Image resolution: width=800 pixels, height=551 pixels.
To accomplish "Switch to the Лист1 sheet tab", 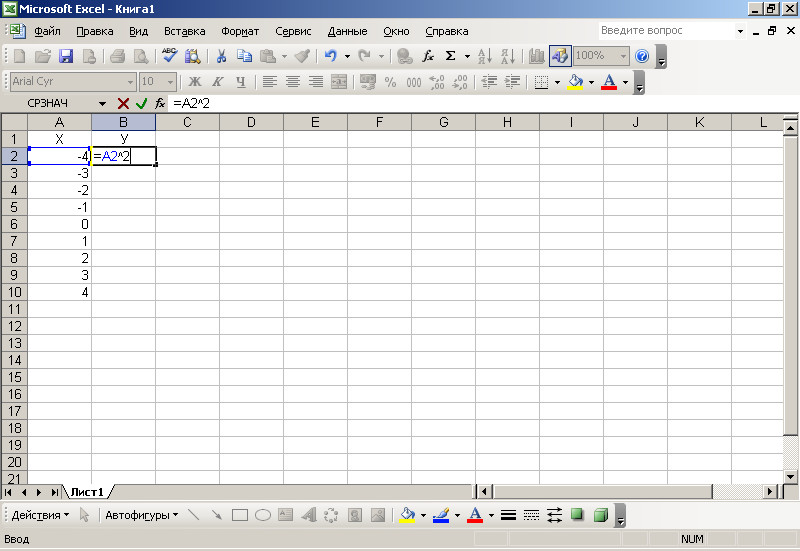I will [87, 492].
